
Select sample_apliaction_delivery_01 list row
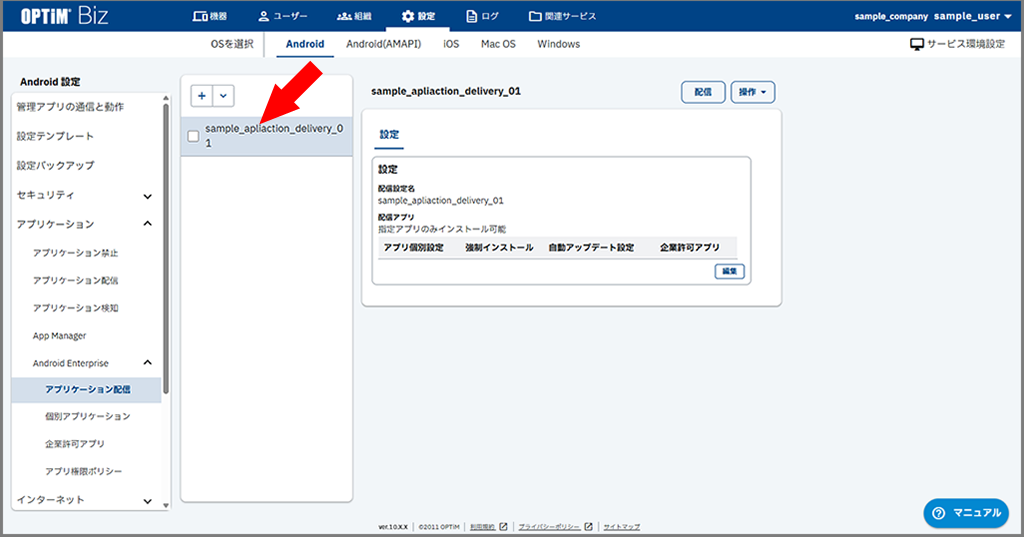(x=266, y=136)
